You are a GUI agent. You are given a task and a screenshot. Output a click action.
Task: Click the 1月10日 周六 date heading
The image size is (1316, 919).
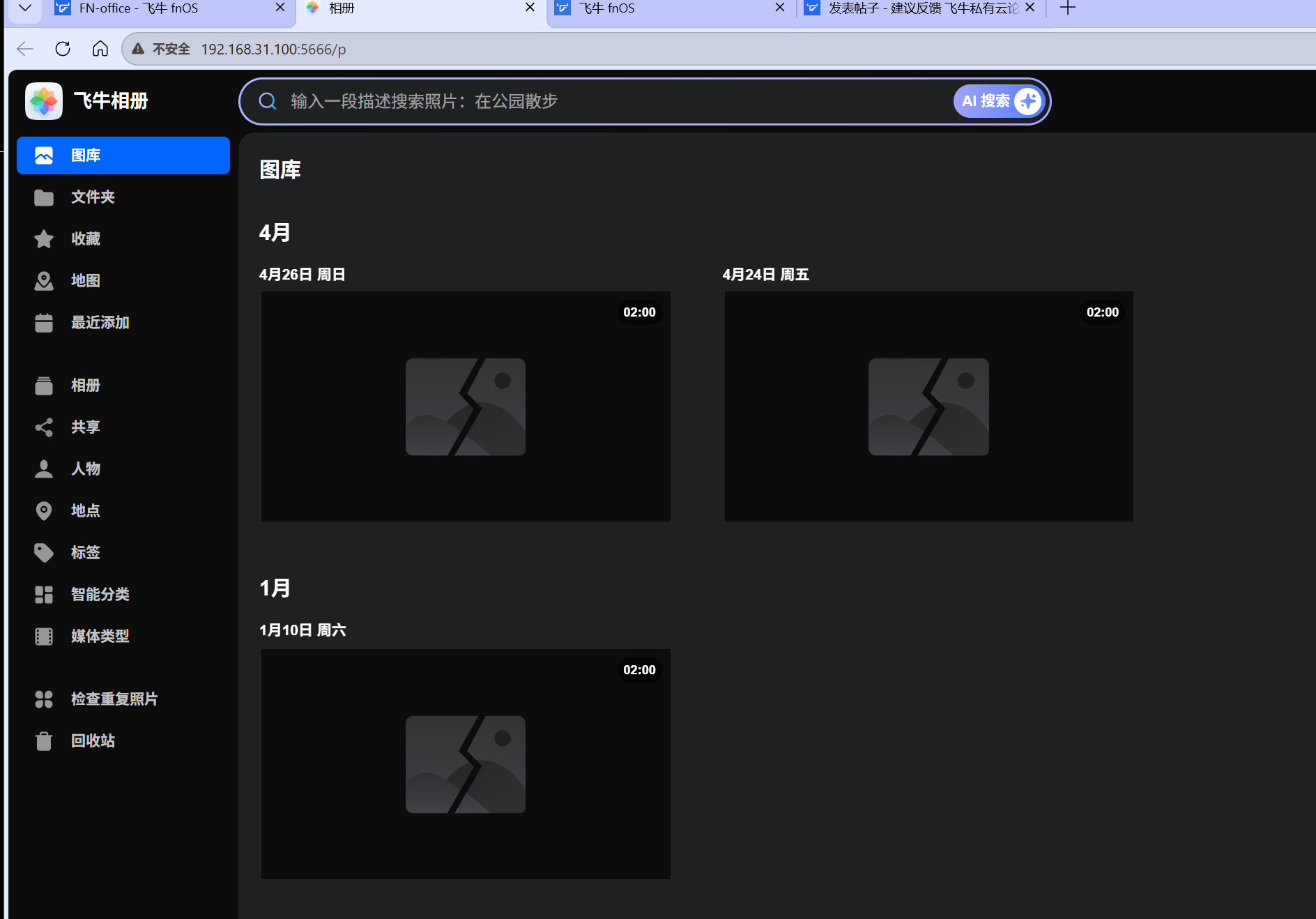pos(303,630)
